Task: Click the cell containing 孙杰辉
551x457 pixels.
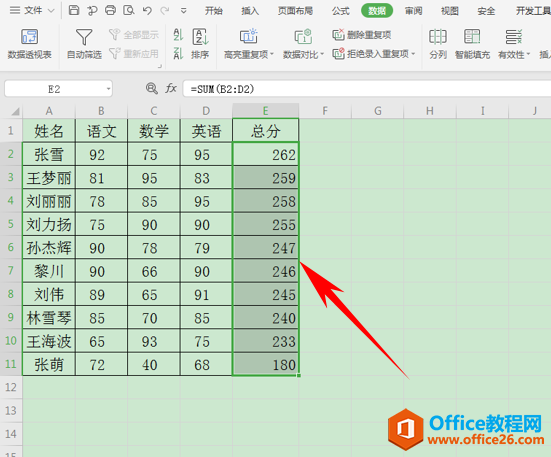Action: 49,248
